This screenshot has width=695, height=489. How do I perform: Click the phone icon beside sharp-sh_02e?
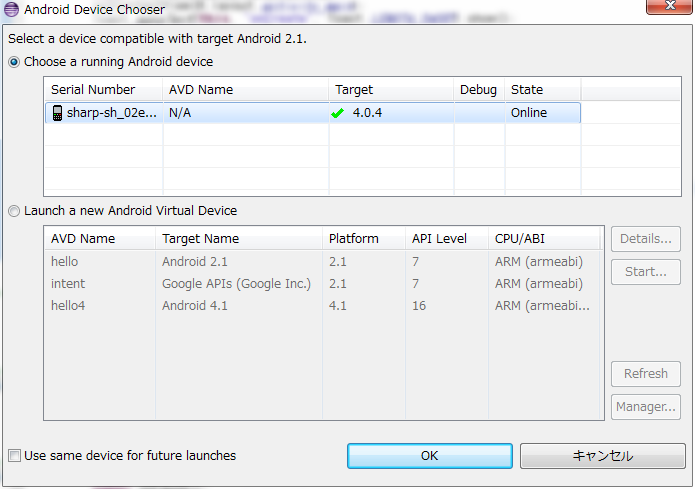click(57, 113)
